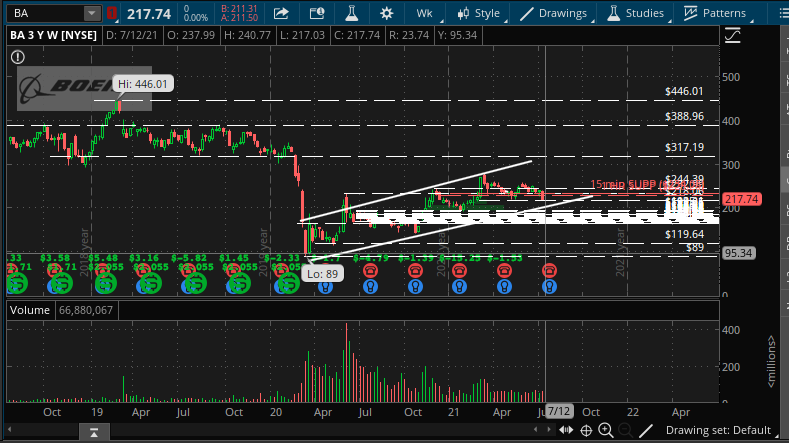Screen dimensions: 789x443
Task: Click the Lo: 89 price bubble
Action: tap(323, 274)
